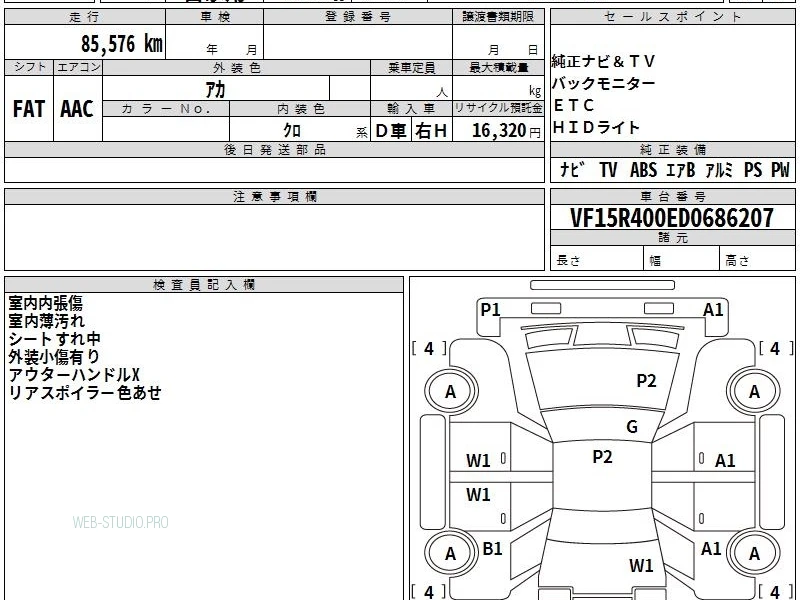Click the 譲渡書類期限 header cell
Viewport: 800px width, 600px height.
pos(498,17)
